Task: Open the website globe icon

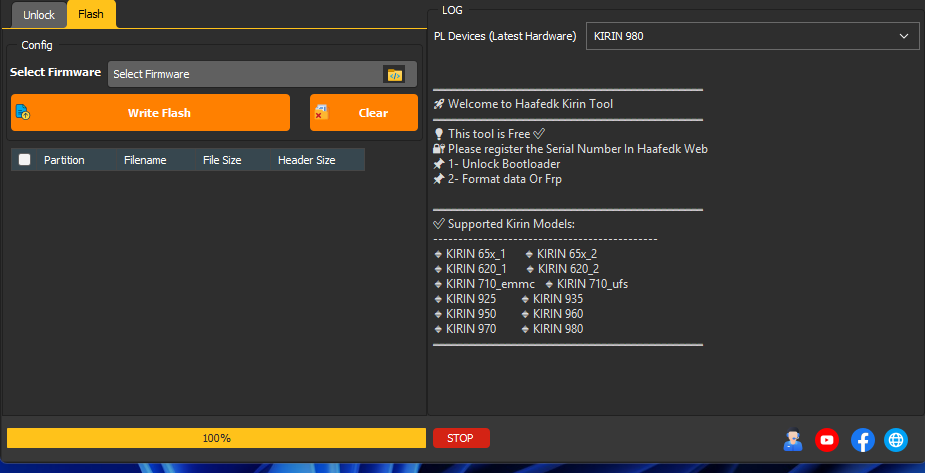Action: [896, 439]
